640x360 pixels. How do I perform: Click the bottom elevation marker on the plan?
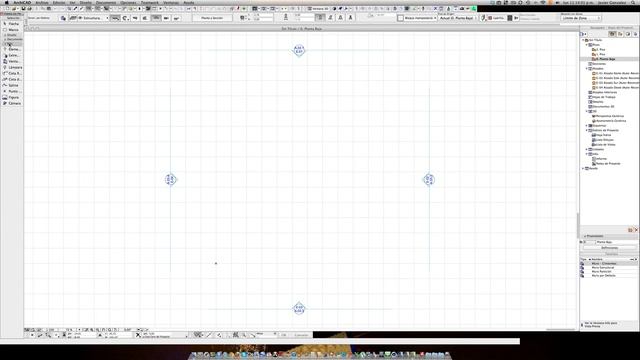coord(299,309)
